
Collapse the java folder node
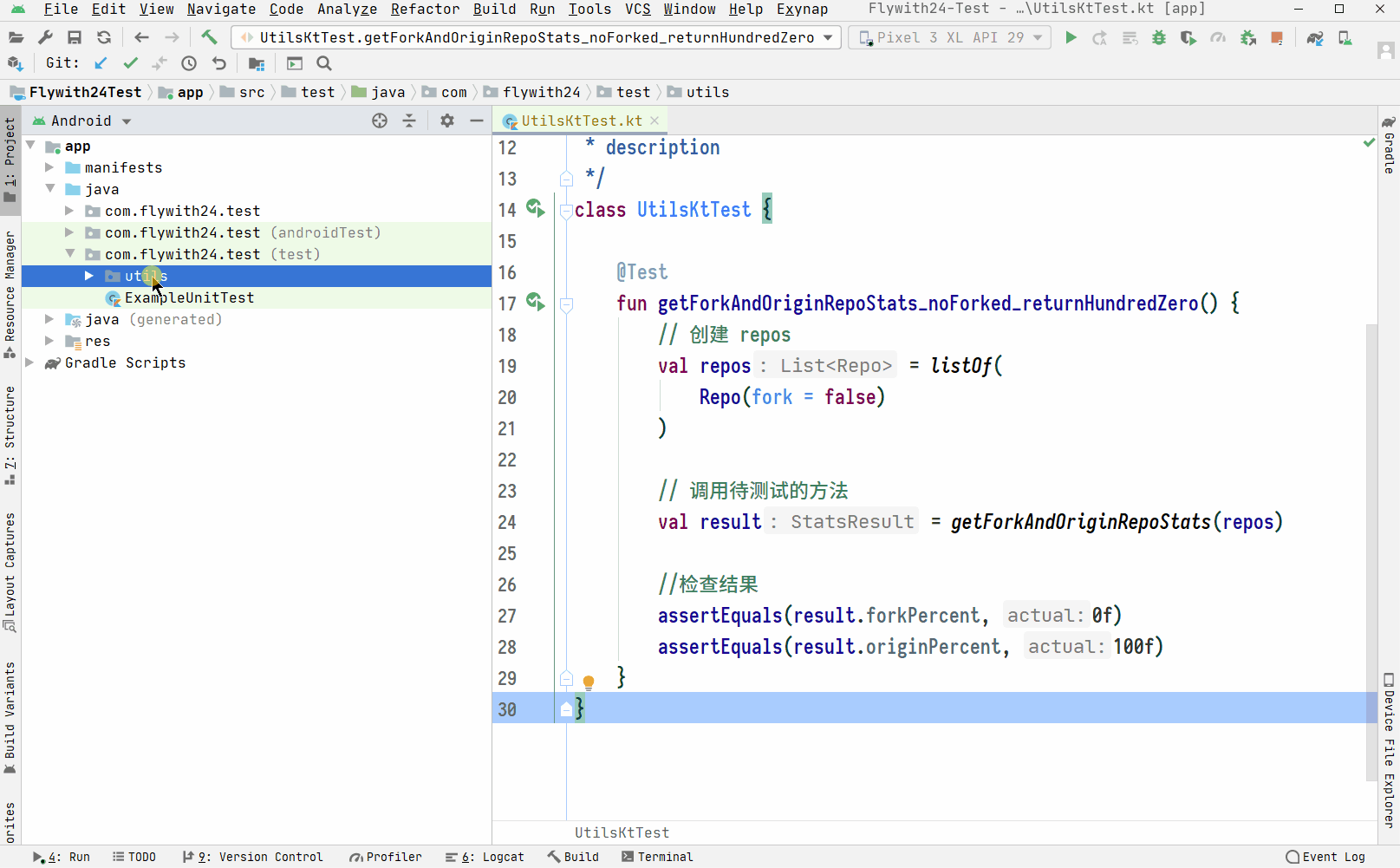point(49,189)
